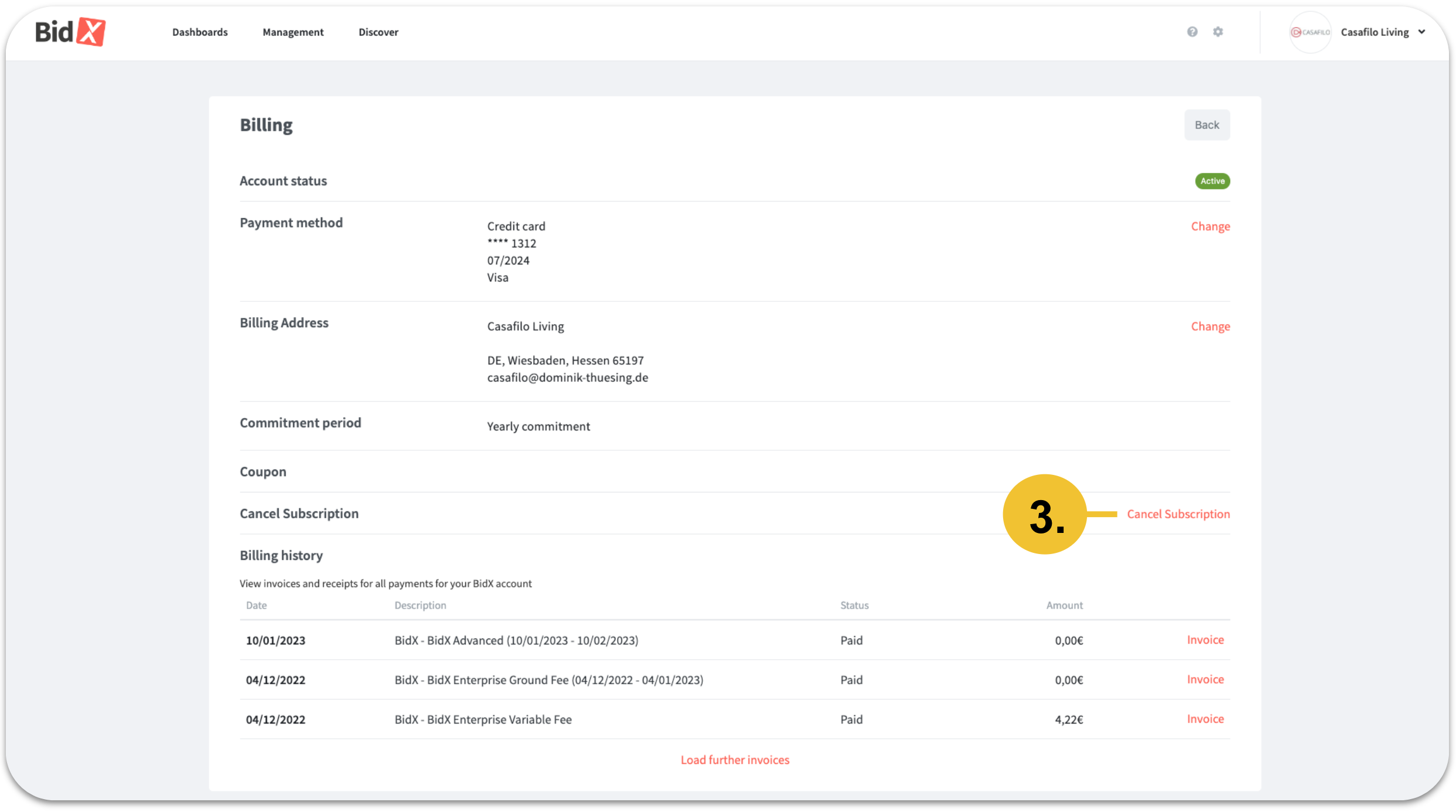Click the Cancel Subscription link
The image size is (1456, 812).
[1178, 514]
